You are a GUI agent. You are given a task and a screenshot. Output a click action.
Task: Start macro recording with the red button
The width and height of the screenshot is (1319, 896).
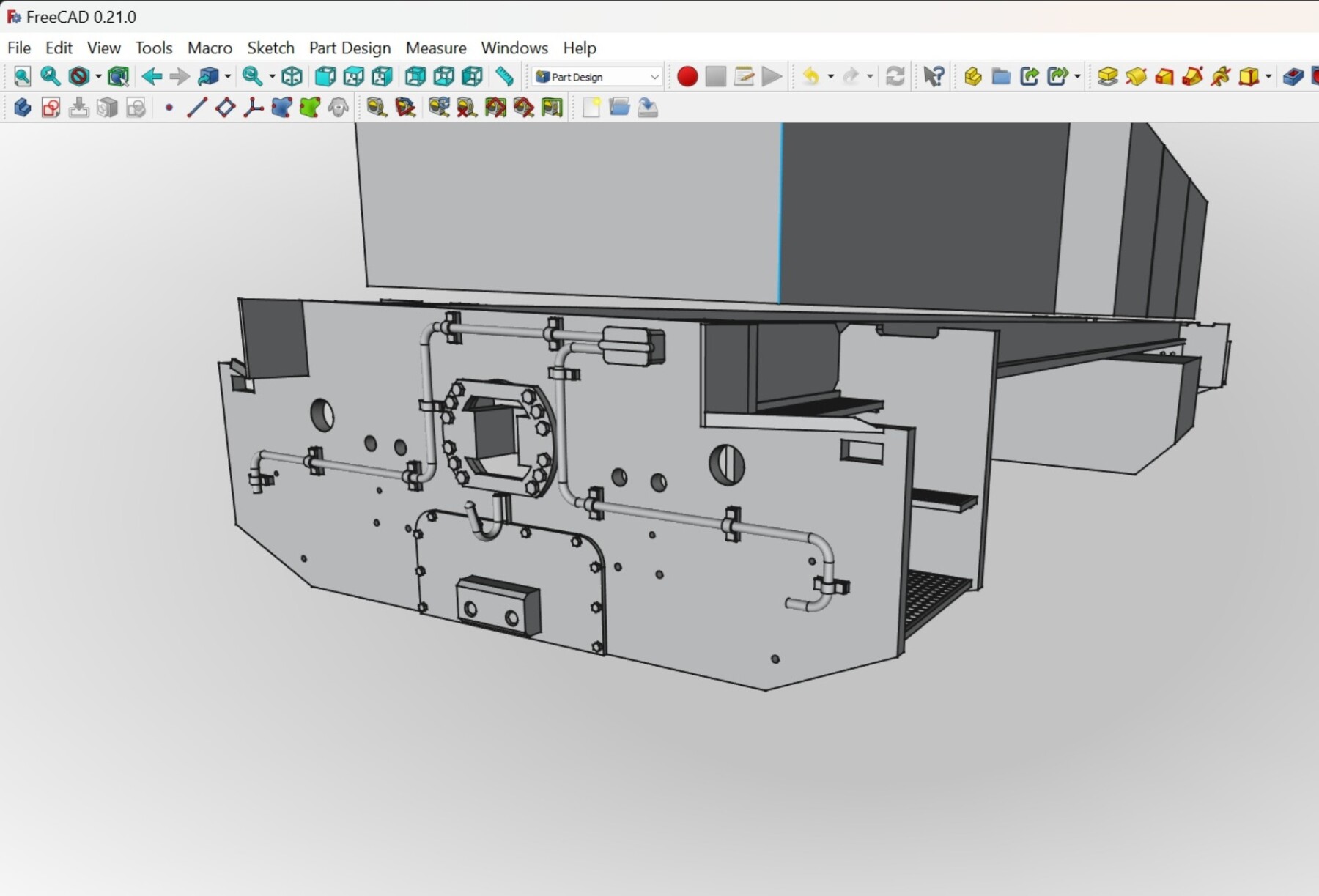687,76
